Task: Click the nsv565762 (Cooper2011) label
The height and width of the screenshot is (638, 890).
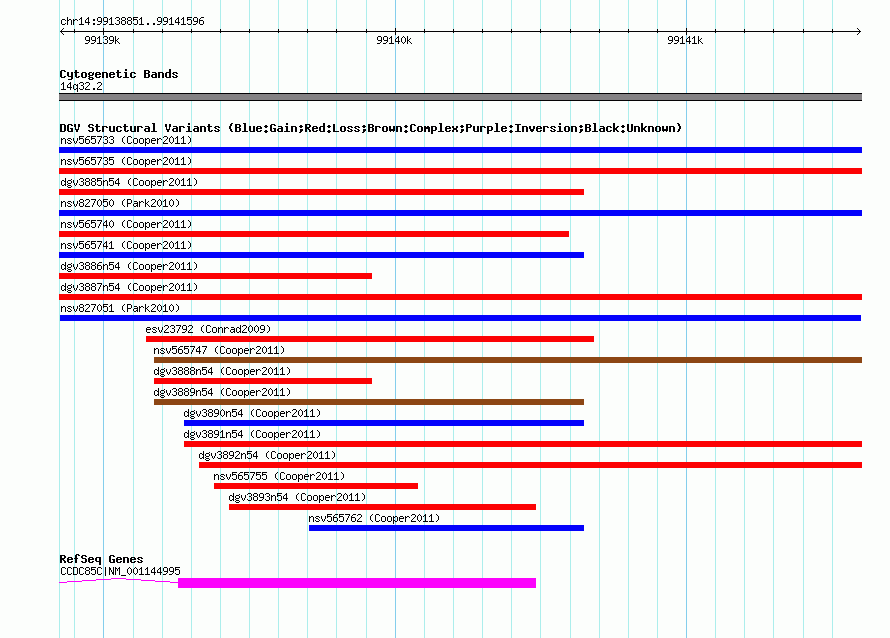Action: [x=374, y=518]
